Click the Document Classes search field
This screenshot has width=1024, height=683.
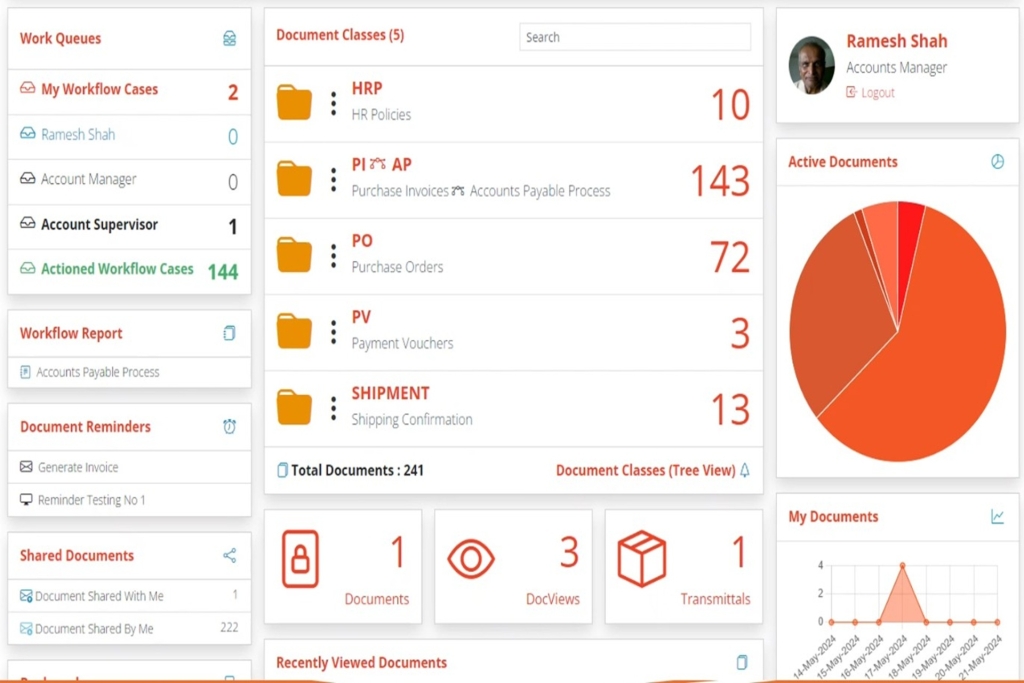coord(635,37)
